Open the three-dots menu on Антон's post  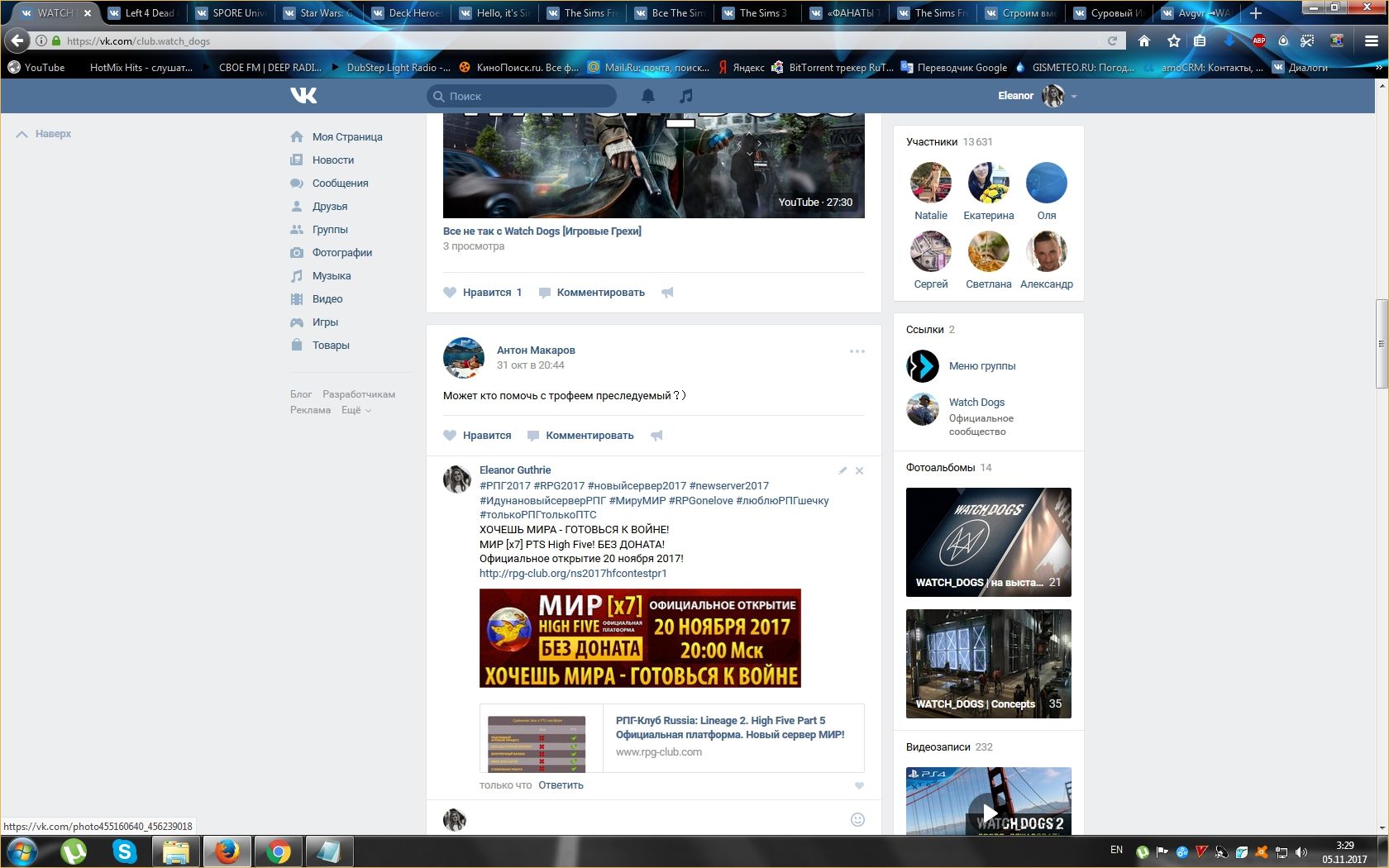[x=857, y=351]
